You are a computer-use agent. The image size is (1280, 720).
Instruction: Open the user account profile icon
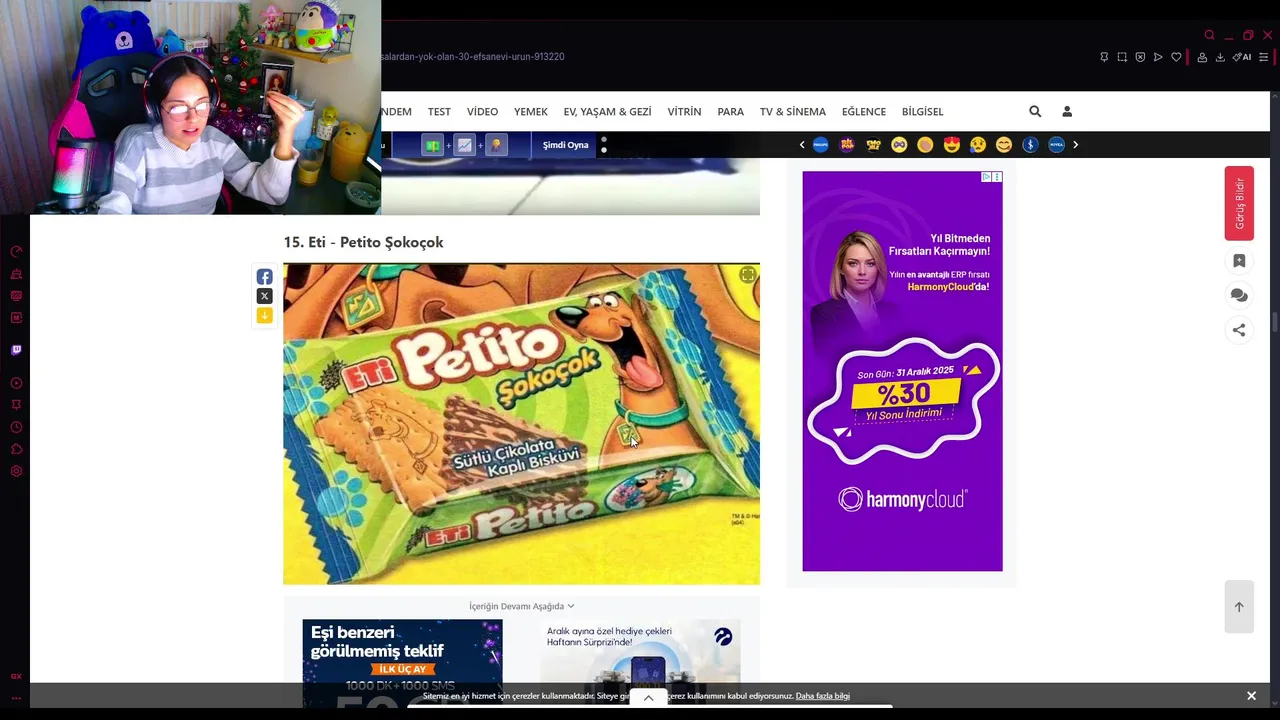(1067, 111)
